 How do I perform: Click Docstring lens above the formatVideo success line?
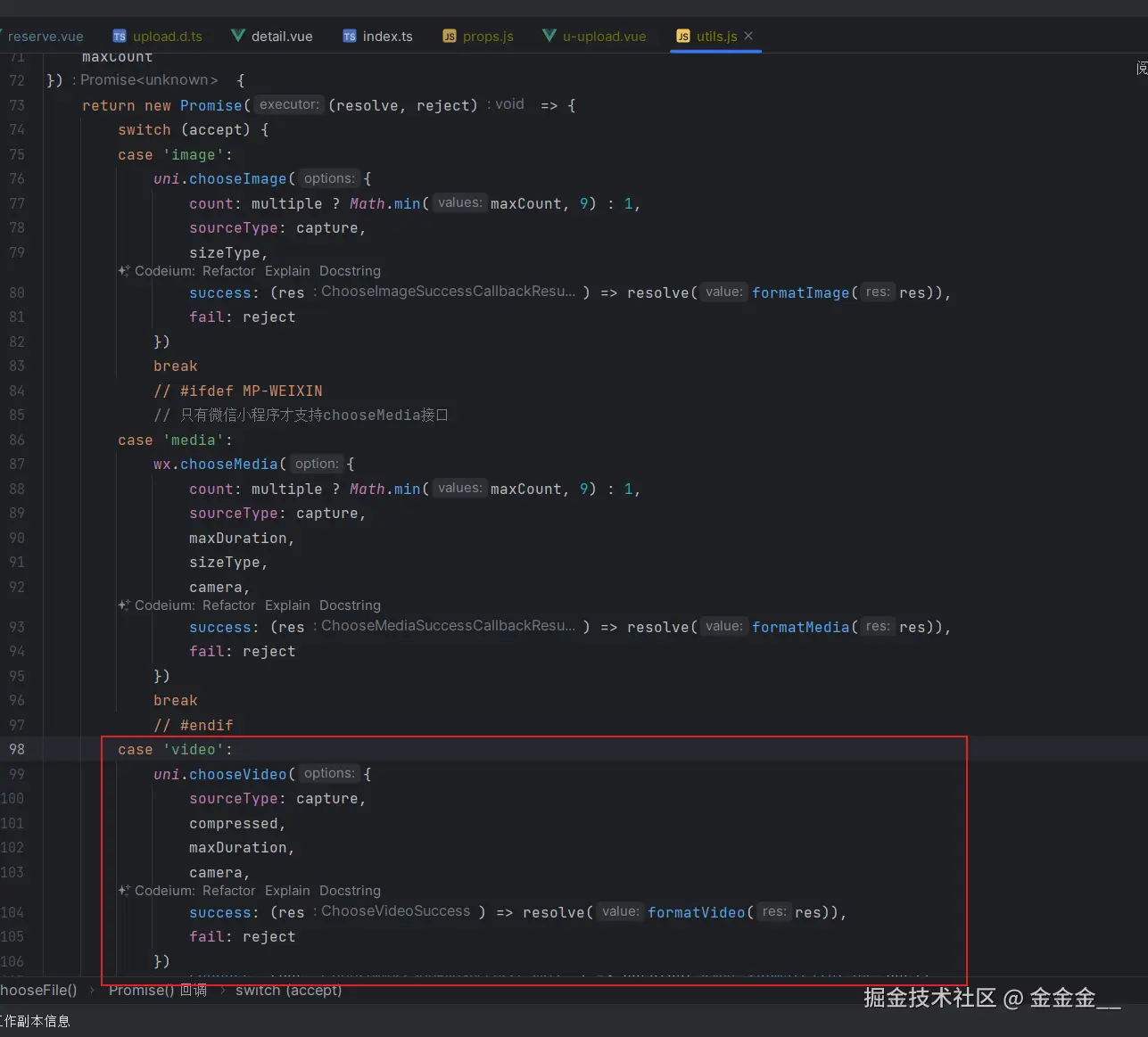coord(350,891)
